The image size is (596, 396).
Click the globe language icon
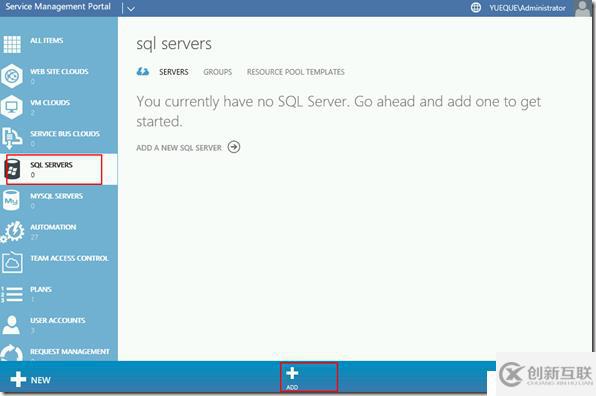pos(476,8)
